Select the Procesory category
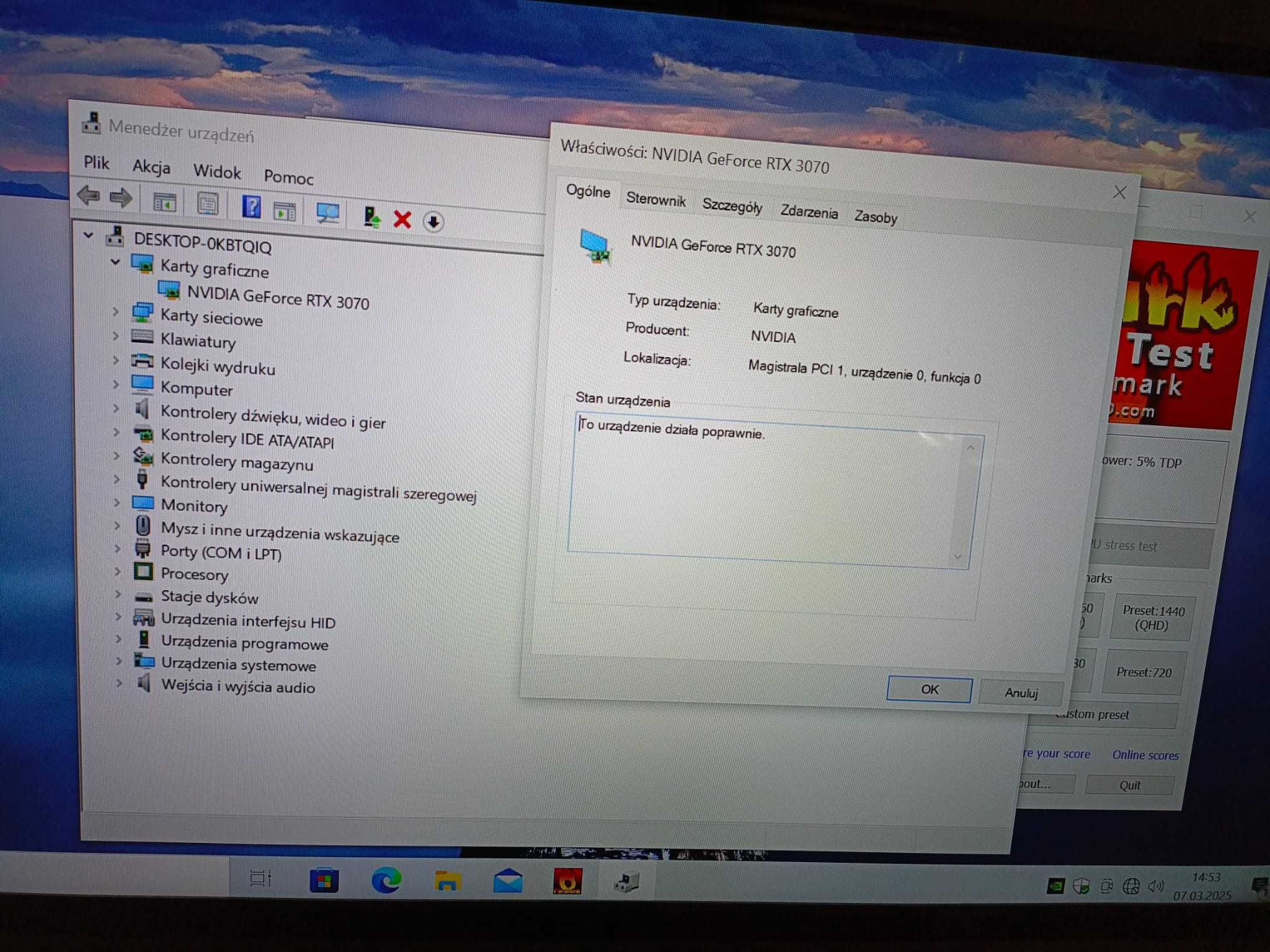The width and height of the screenshot is (1270, 952). pos(195,574)
